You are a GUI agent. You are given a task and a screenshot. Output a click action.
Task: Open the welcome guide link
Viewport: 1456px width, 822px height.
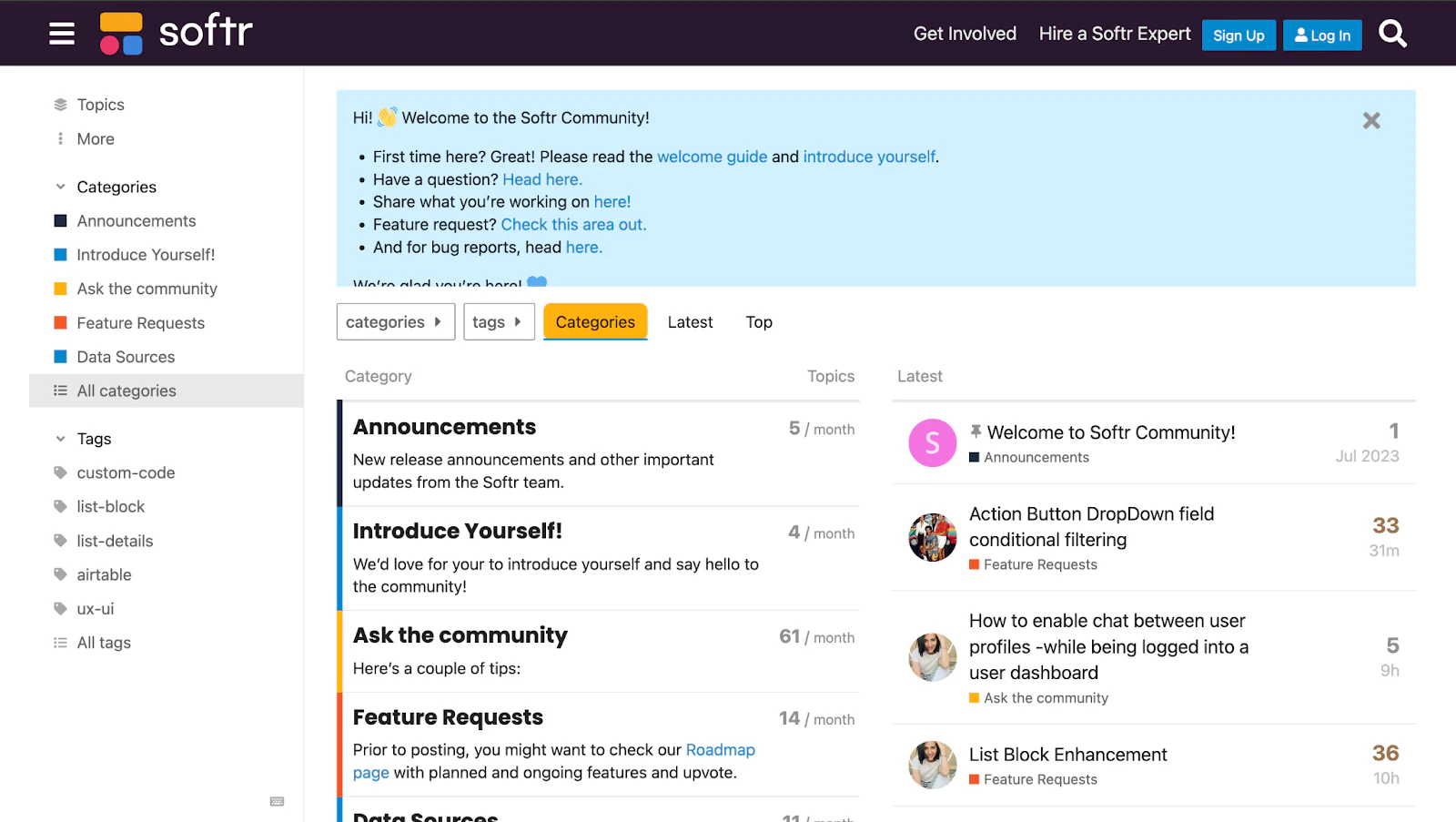[713, 157]
